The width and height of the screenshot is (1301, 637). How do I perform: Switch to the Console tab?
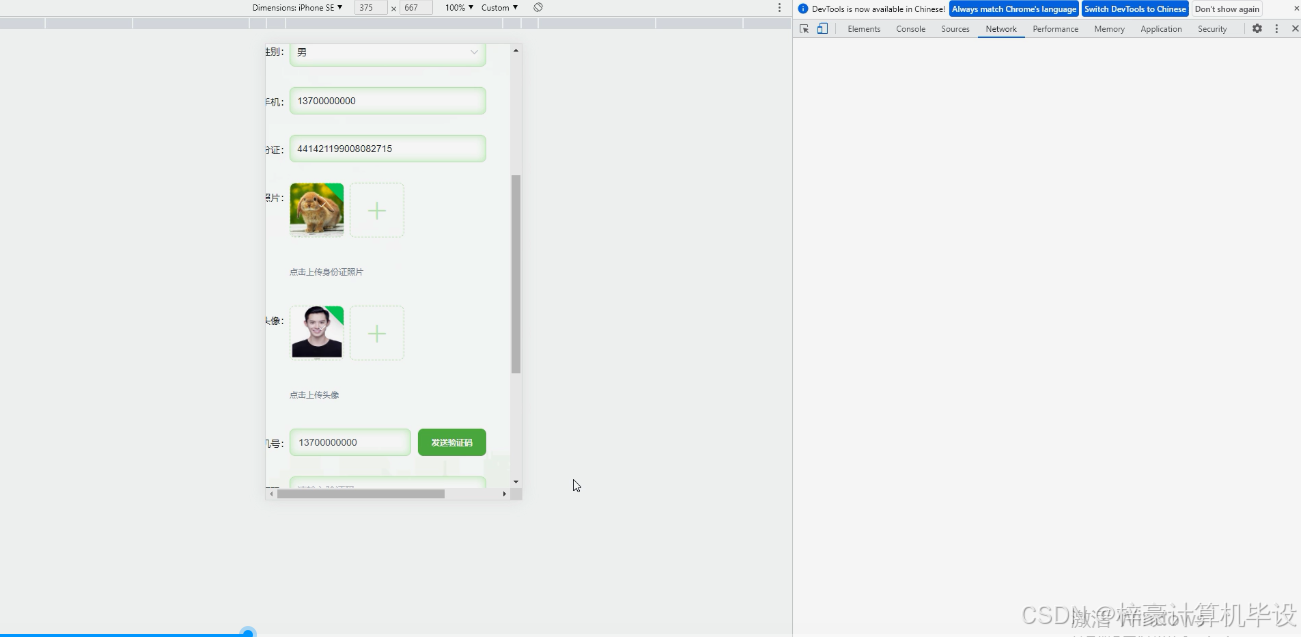(x=911, y=29)
